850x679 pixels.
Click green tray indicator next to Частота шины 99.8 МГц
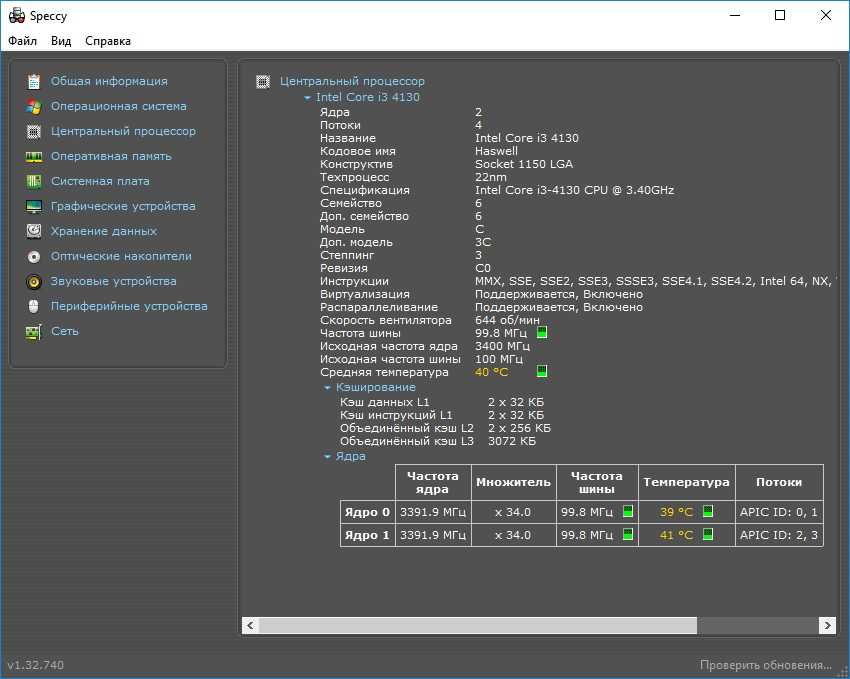pyautogui.click(x=542, y=332)
